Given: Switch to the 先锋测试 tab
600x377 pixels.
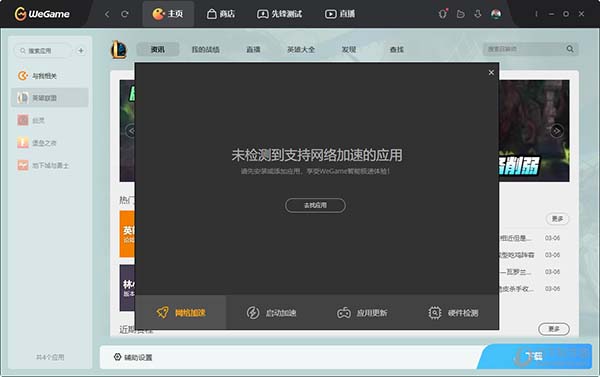Looking at the screenshot, I should pos(279,14).
